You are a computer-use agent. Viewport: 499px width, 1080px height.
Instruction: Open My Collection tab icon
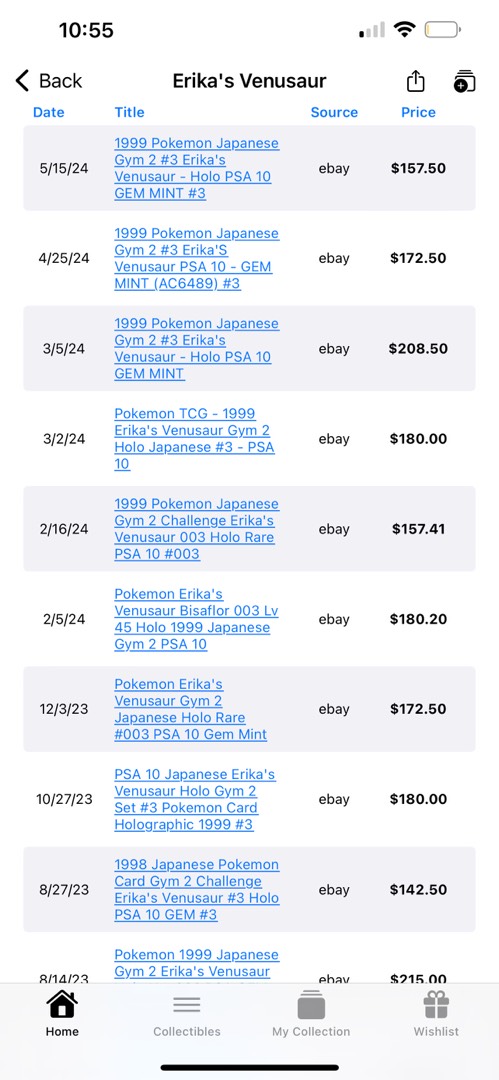[311, 1005]
